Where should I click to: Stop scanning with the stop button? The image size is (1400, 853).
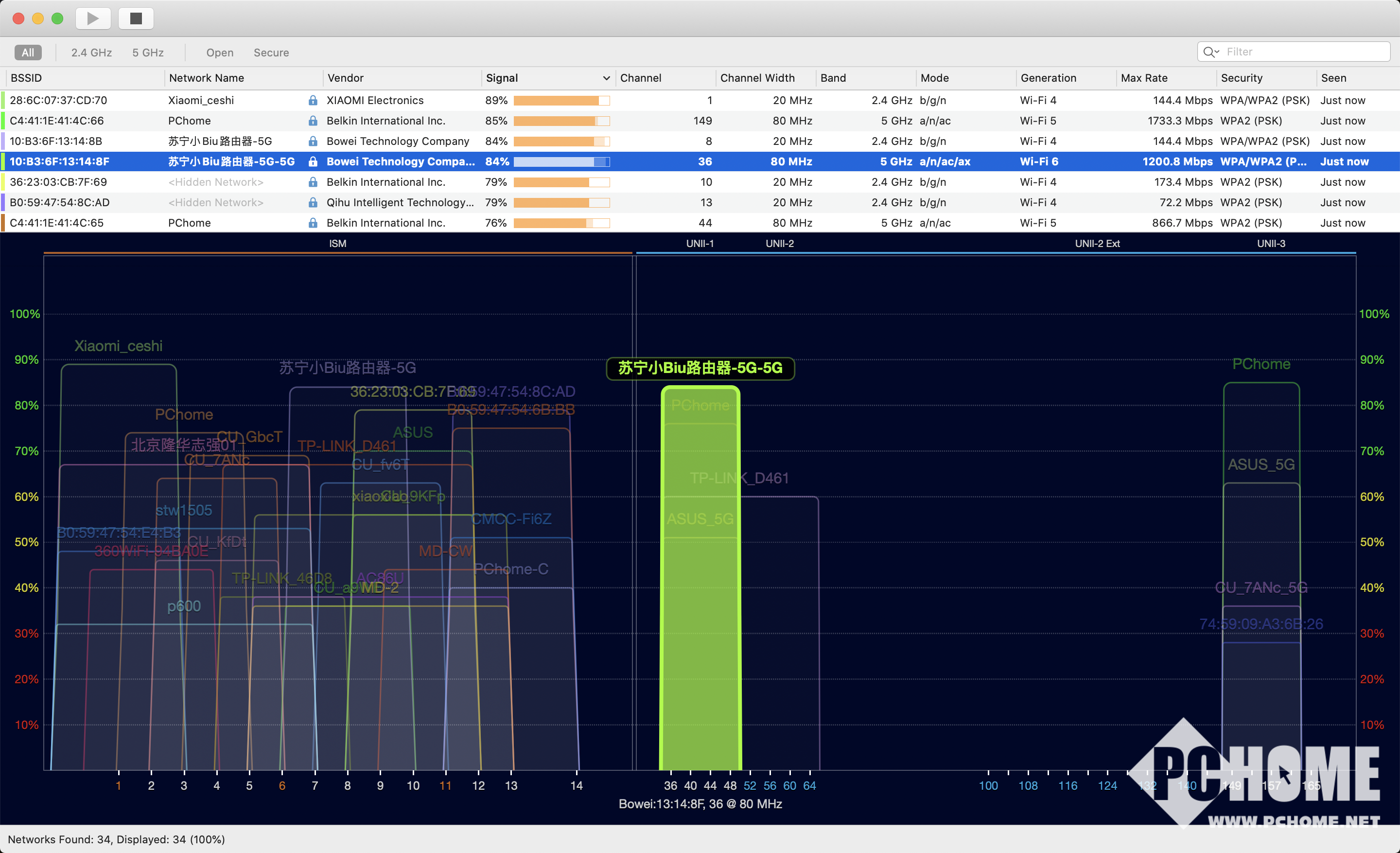[136, 18]
